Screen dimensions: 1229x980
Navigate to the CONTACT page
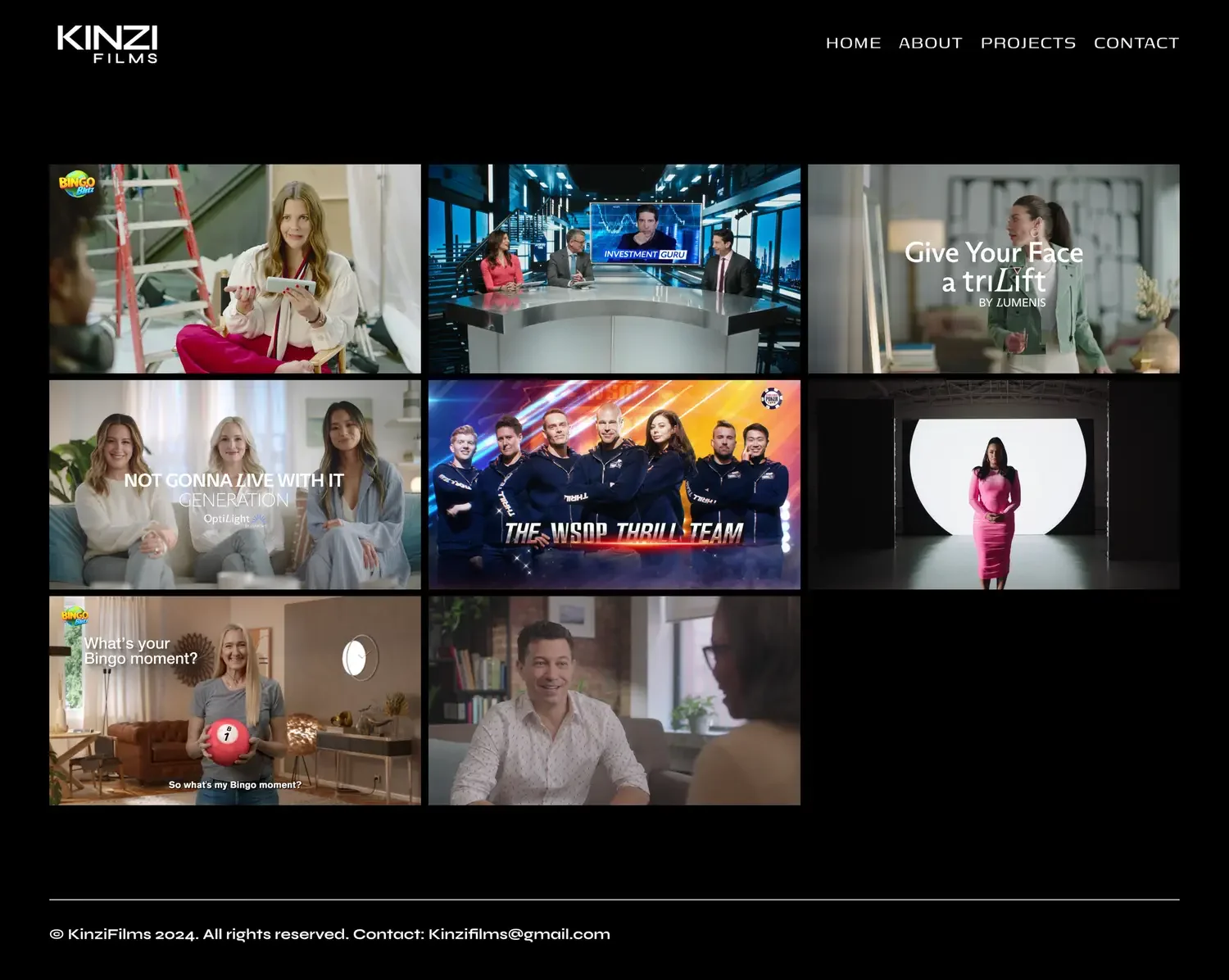1136,43
